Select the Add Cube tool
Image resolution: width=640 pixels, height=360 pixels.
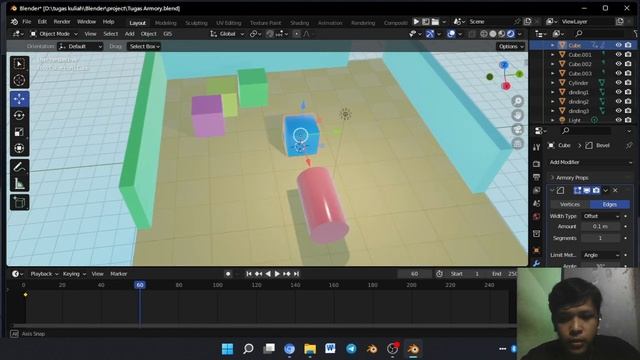[x=19, y=202]
